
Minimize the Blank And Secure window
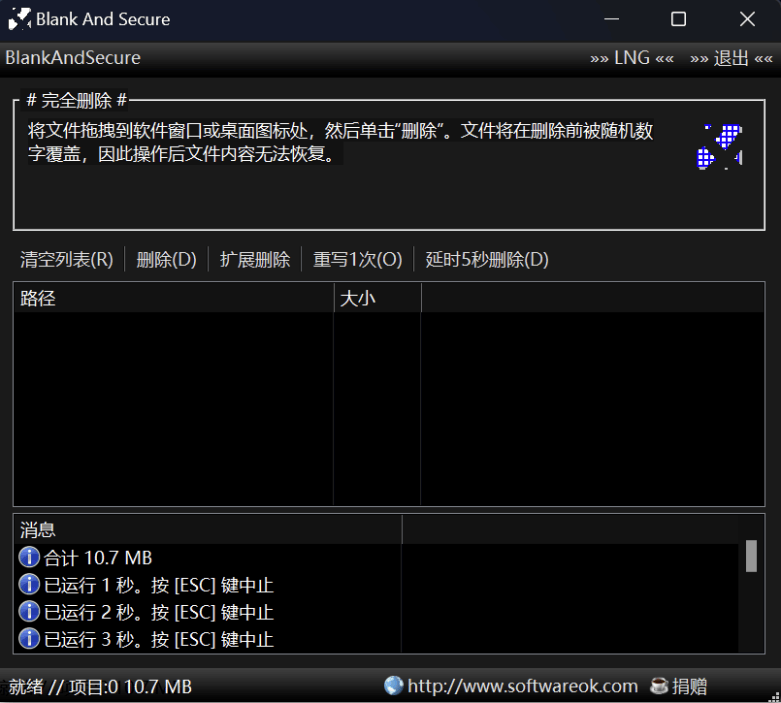611,19
